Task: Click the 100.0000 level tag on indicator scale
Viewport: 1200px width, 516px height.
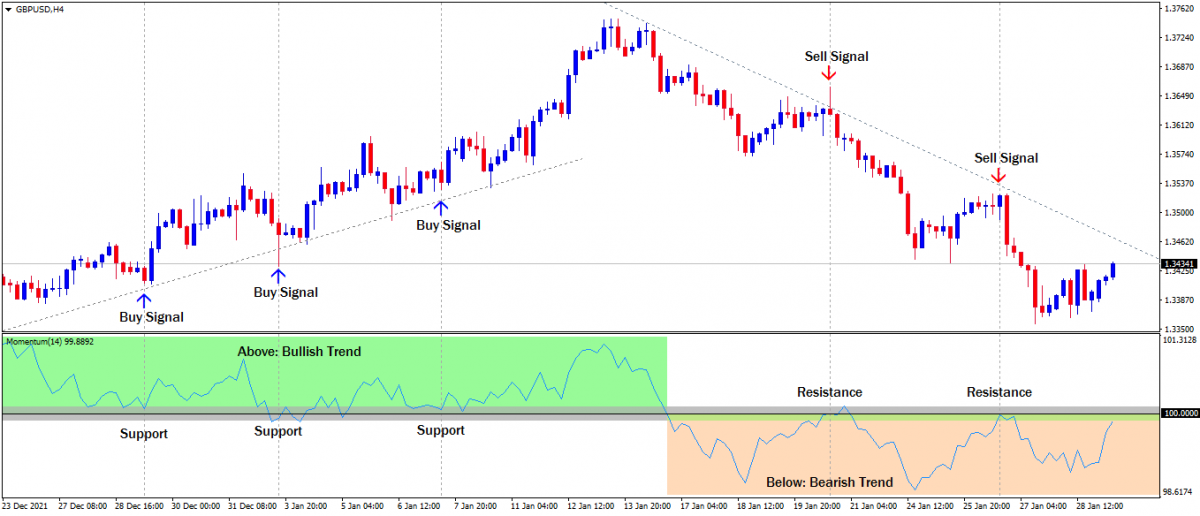Action: coord(1180,413)
